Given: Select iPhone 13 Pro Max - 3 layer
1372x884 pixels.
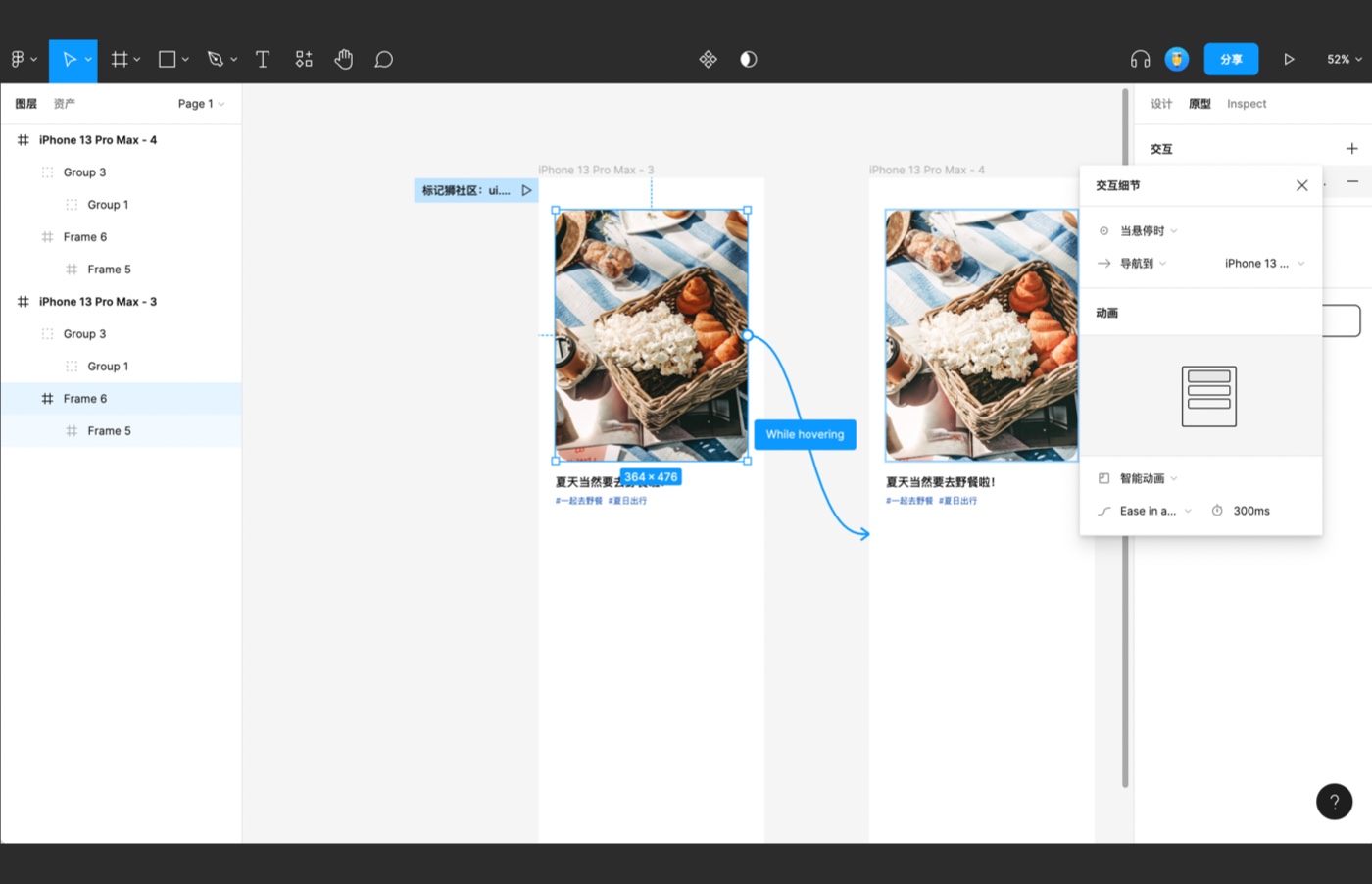Looking at the screenshot, I should pyautogui.click(x=121, y=302).
